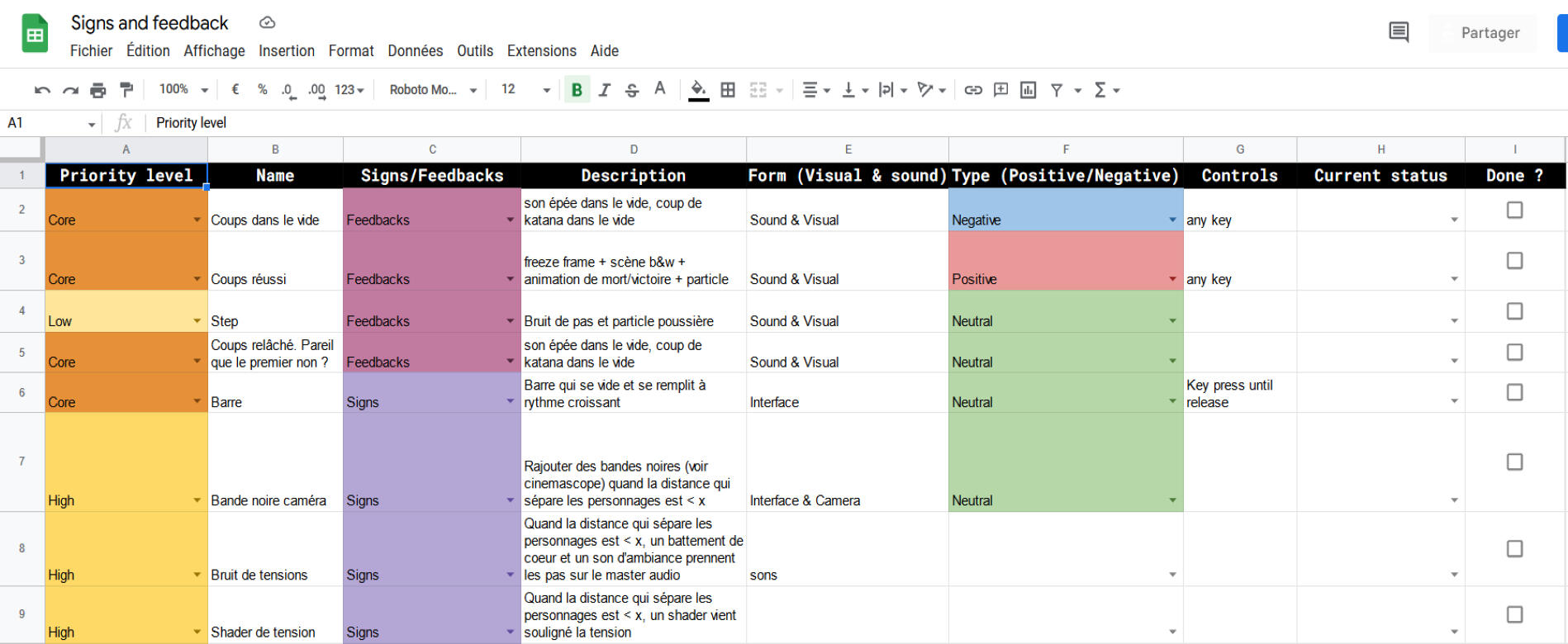Open the Negative type dropdown in row 2
Image resolution: width=1568 pixels, height=644 pixels.
pyautogui.click(x=1172, y=220)
